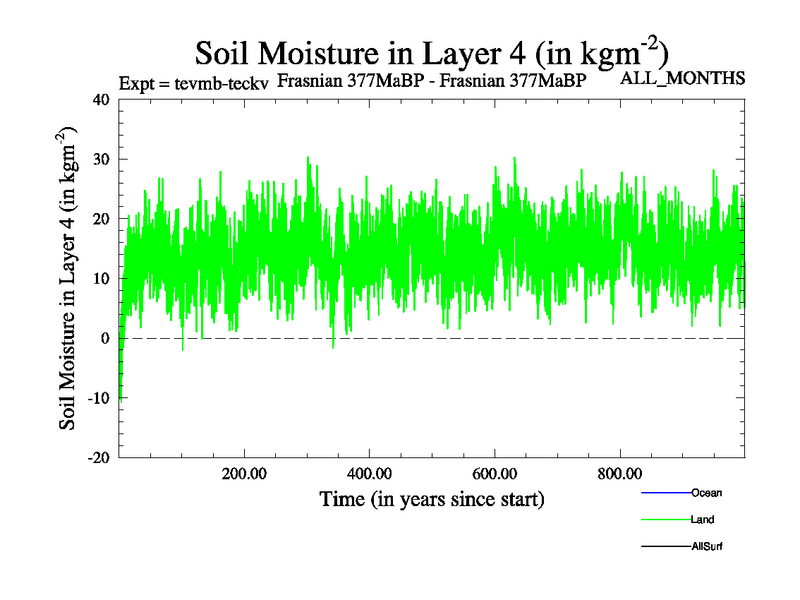Select the ALL_MONTHS label
The width and height of the screenshot is (800, 600).
click(683, 77)
